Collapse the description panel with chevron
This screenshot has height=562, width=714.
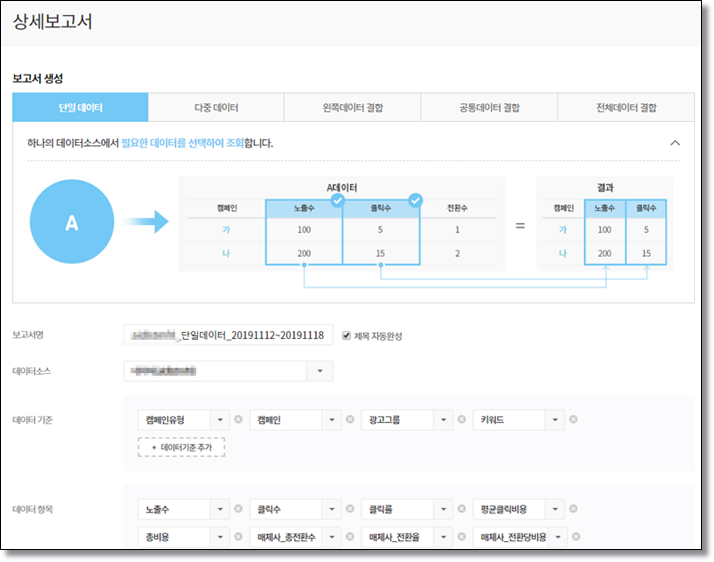pos(675,143)
